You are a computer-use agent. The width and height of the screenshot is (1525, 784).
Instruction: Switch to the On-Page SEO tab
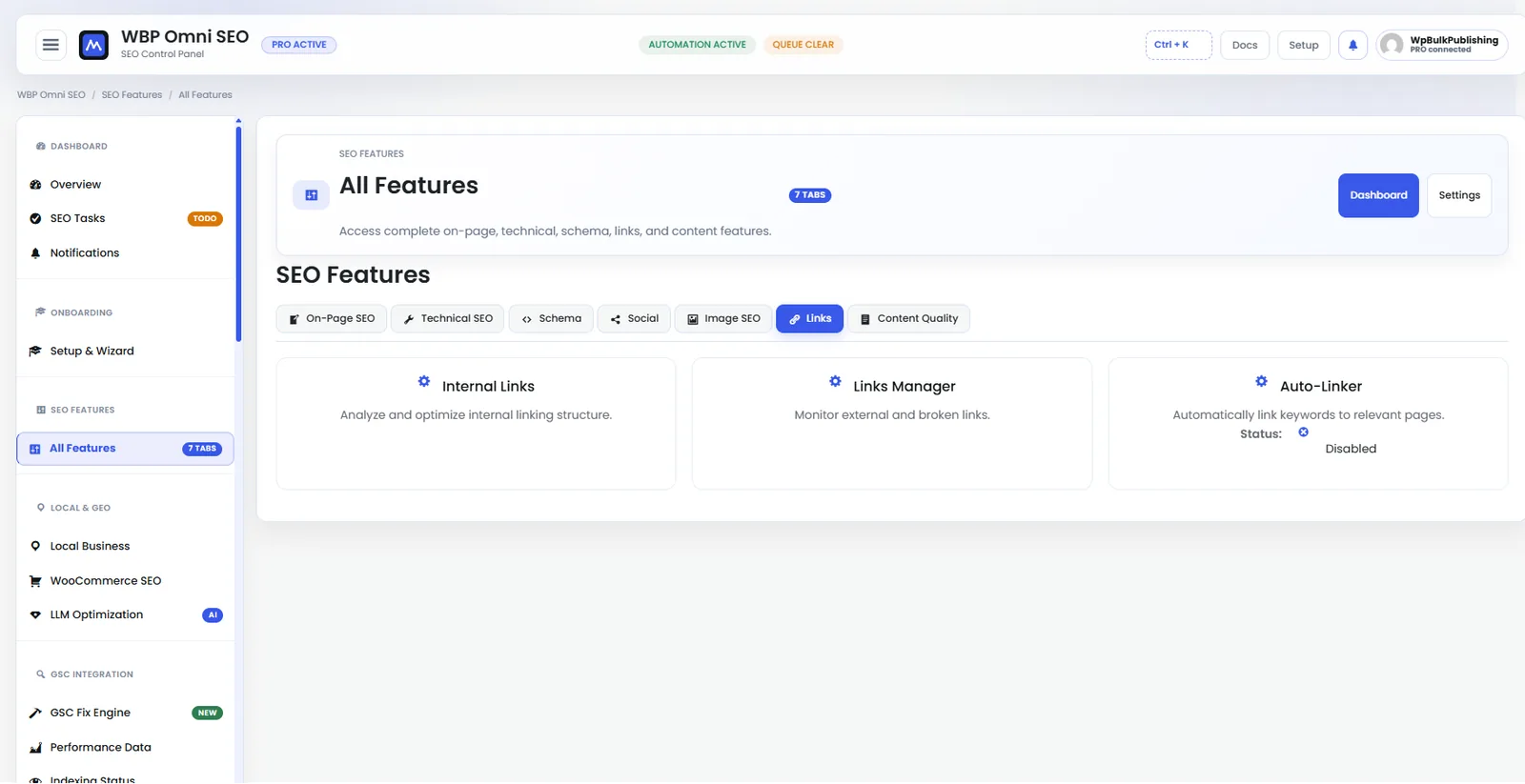pos(332,319)
